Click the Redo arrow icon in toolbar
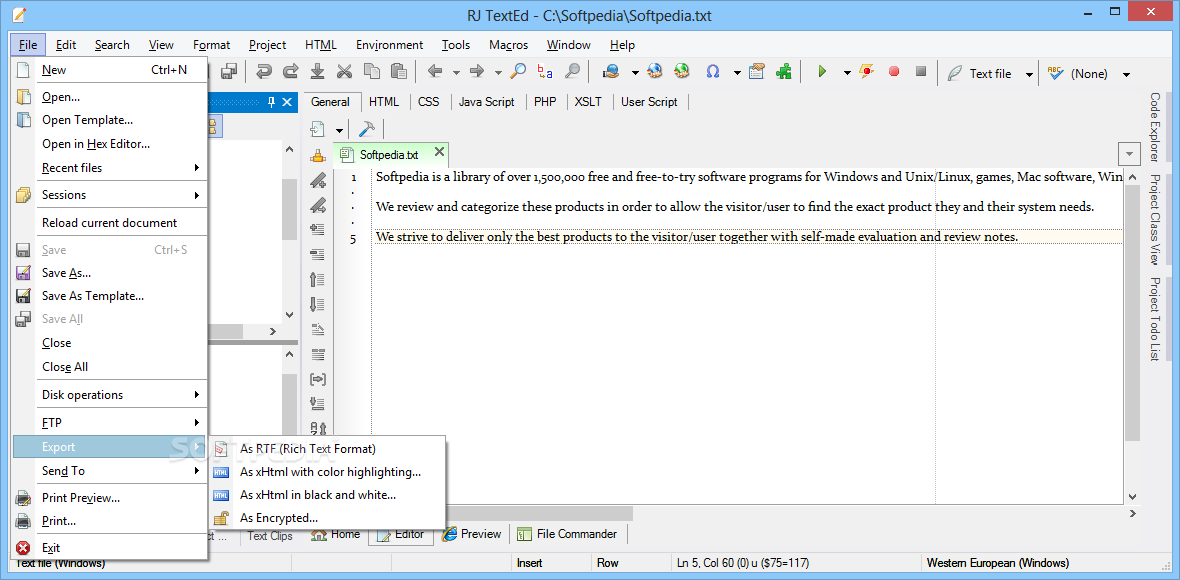This screenshot has width=1180, height=580. point(290,72)
